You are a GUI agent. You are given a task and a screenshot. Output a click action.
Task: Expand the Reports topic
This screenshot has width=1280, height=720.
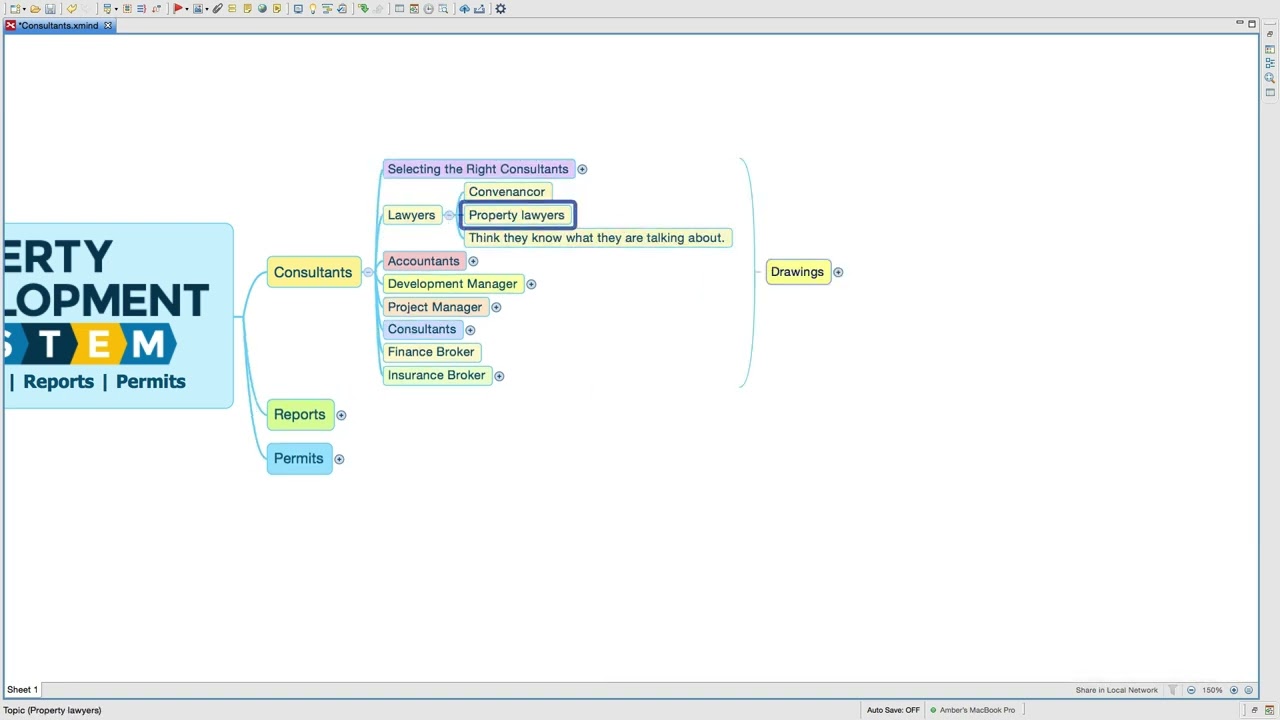pos(341,415)
